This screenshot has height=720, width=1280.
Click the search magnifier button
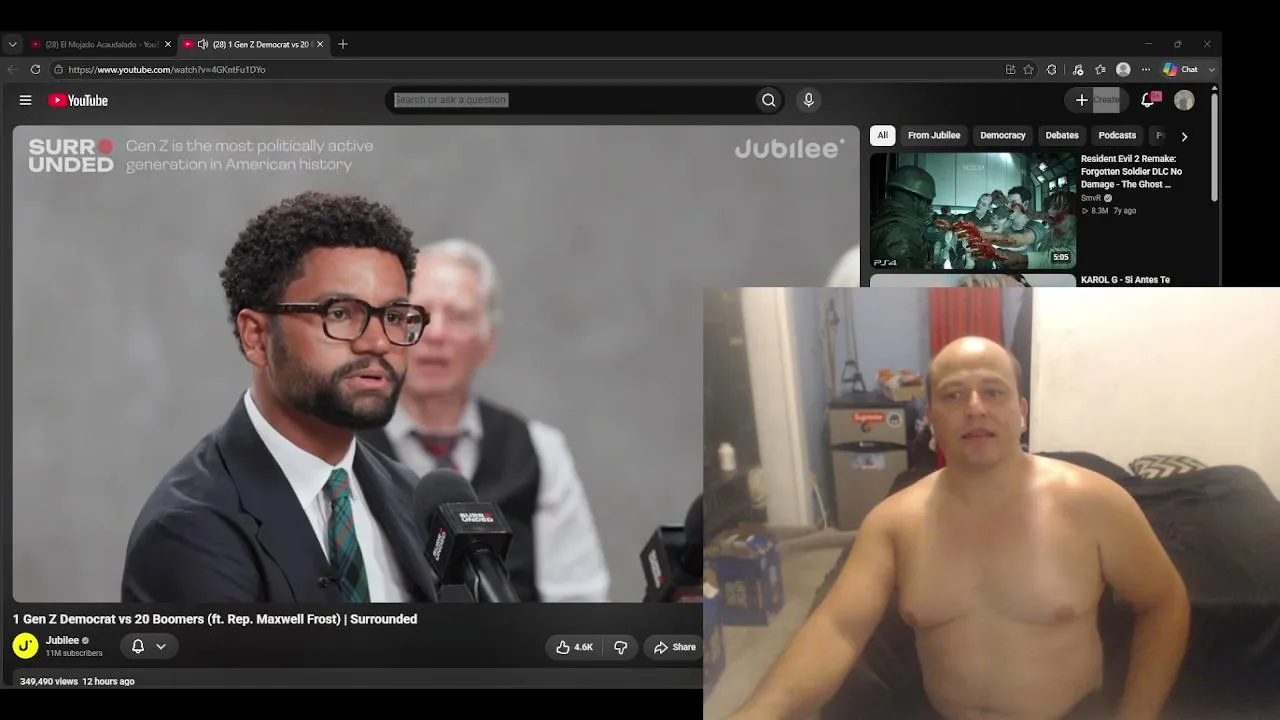[x=768, y=100]
